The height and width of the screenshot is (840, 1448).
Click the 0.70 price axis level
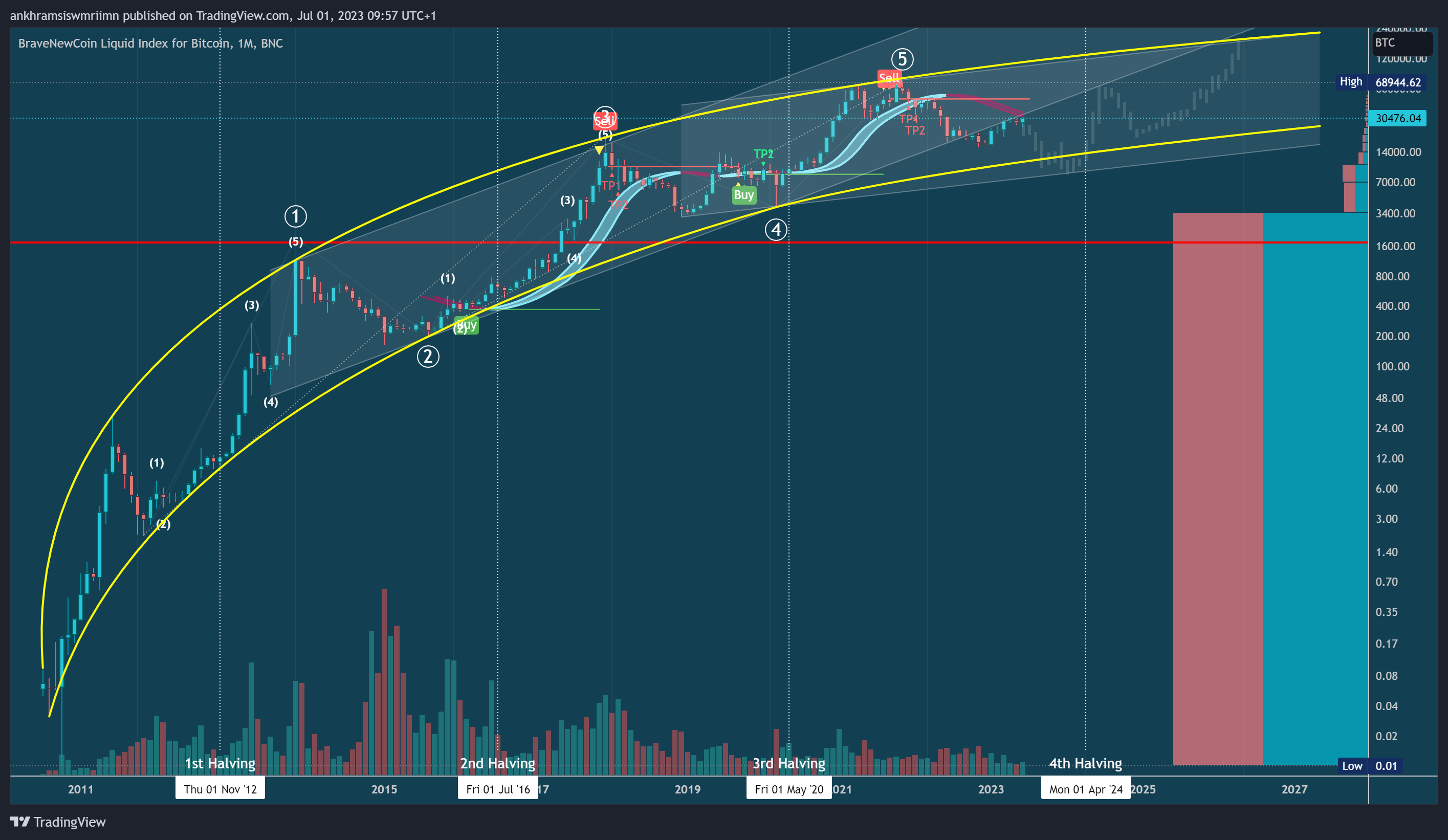pos(1387,582)
